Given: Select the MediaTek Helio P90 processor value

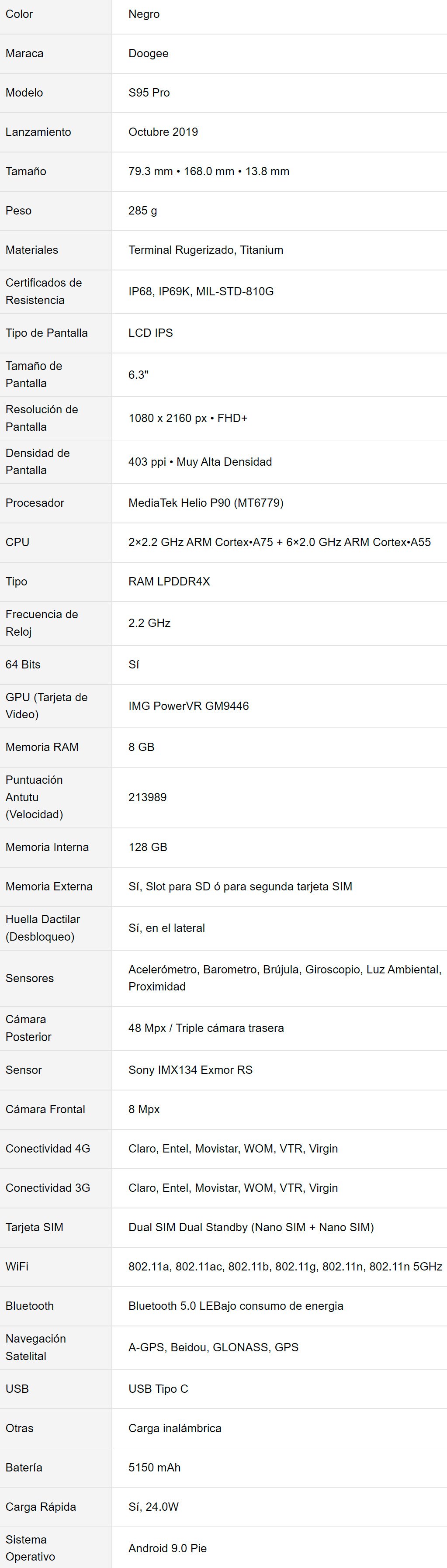Looking at the screenshot, I should (206, 503).
